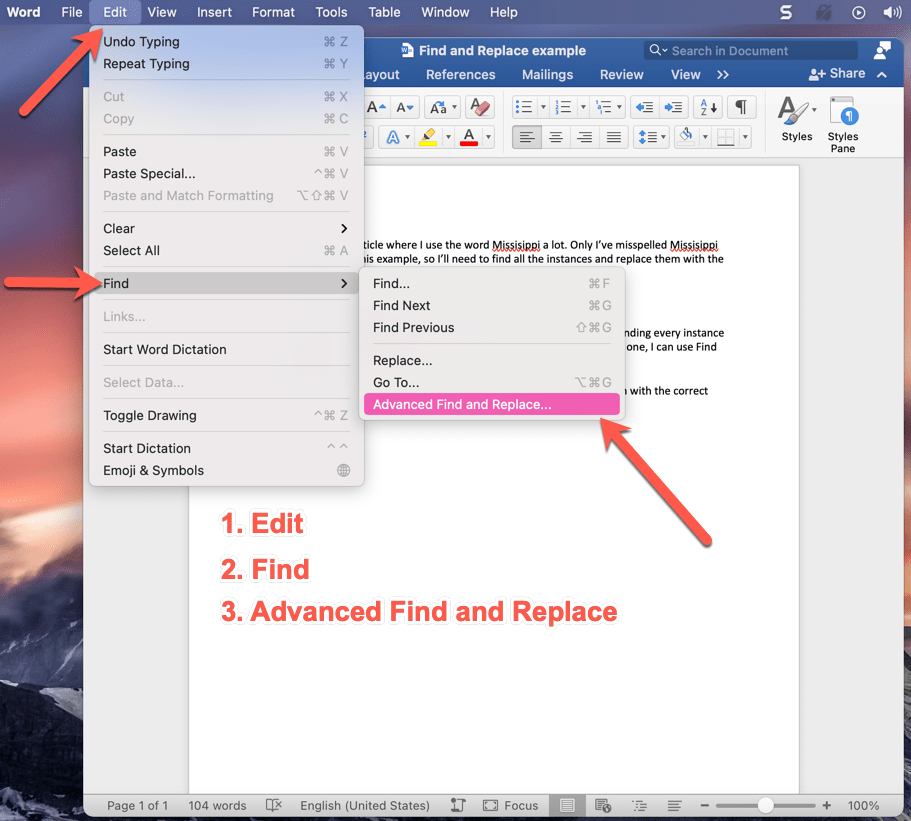This screenshot has height=821, width=911.
Task: Click the paragraph shading bucket icon
Action: [686, 138]
